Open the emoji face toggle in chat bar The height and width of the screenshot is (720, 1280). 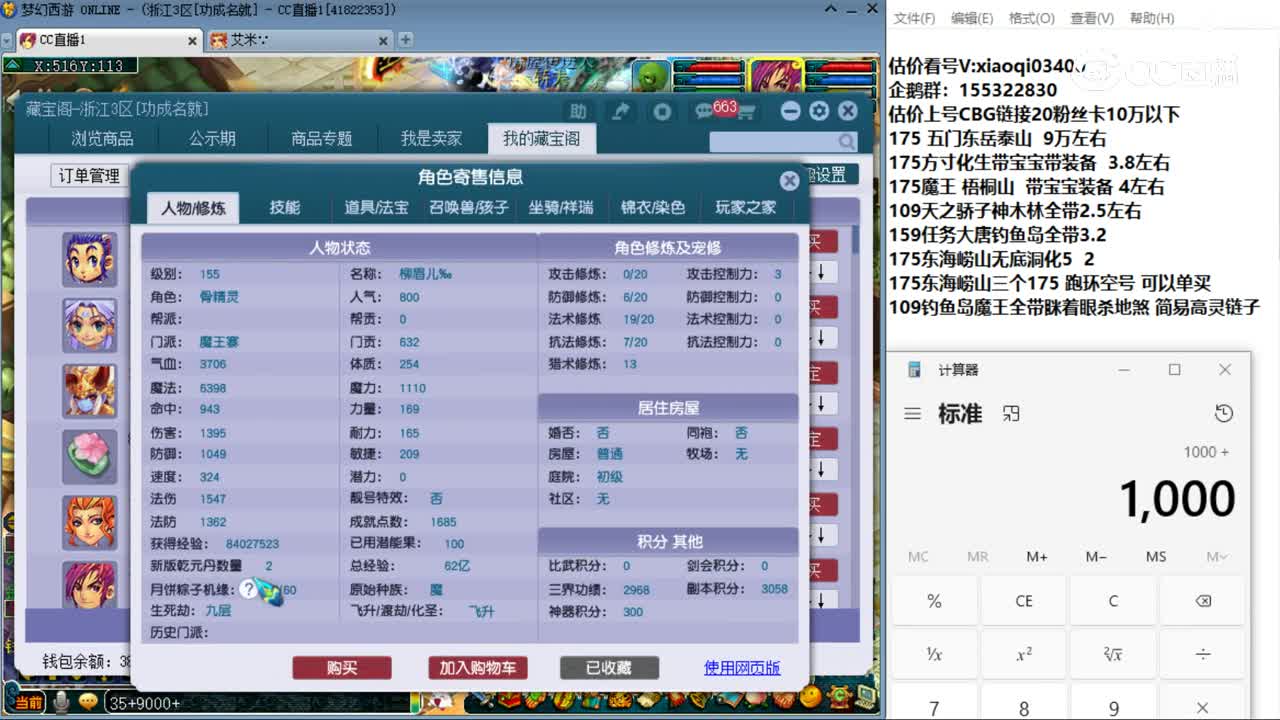point(90,703)
